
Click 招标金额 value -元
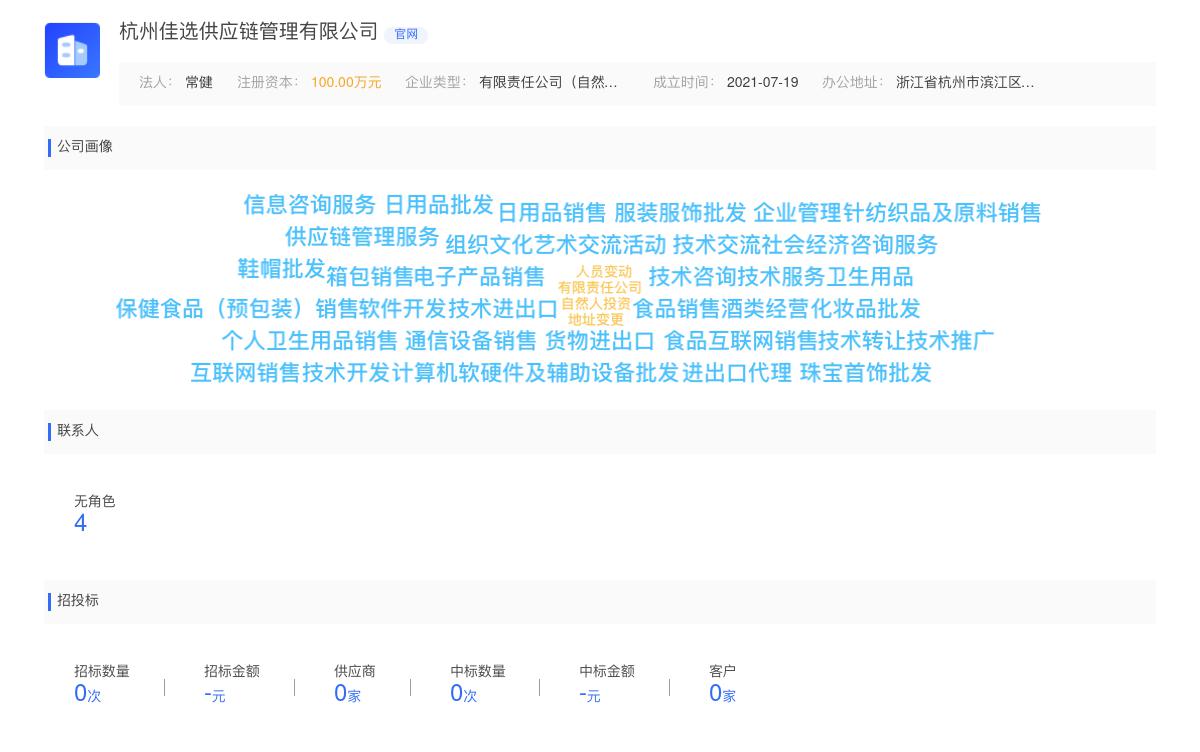(214, 694)
